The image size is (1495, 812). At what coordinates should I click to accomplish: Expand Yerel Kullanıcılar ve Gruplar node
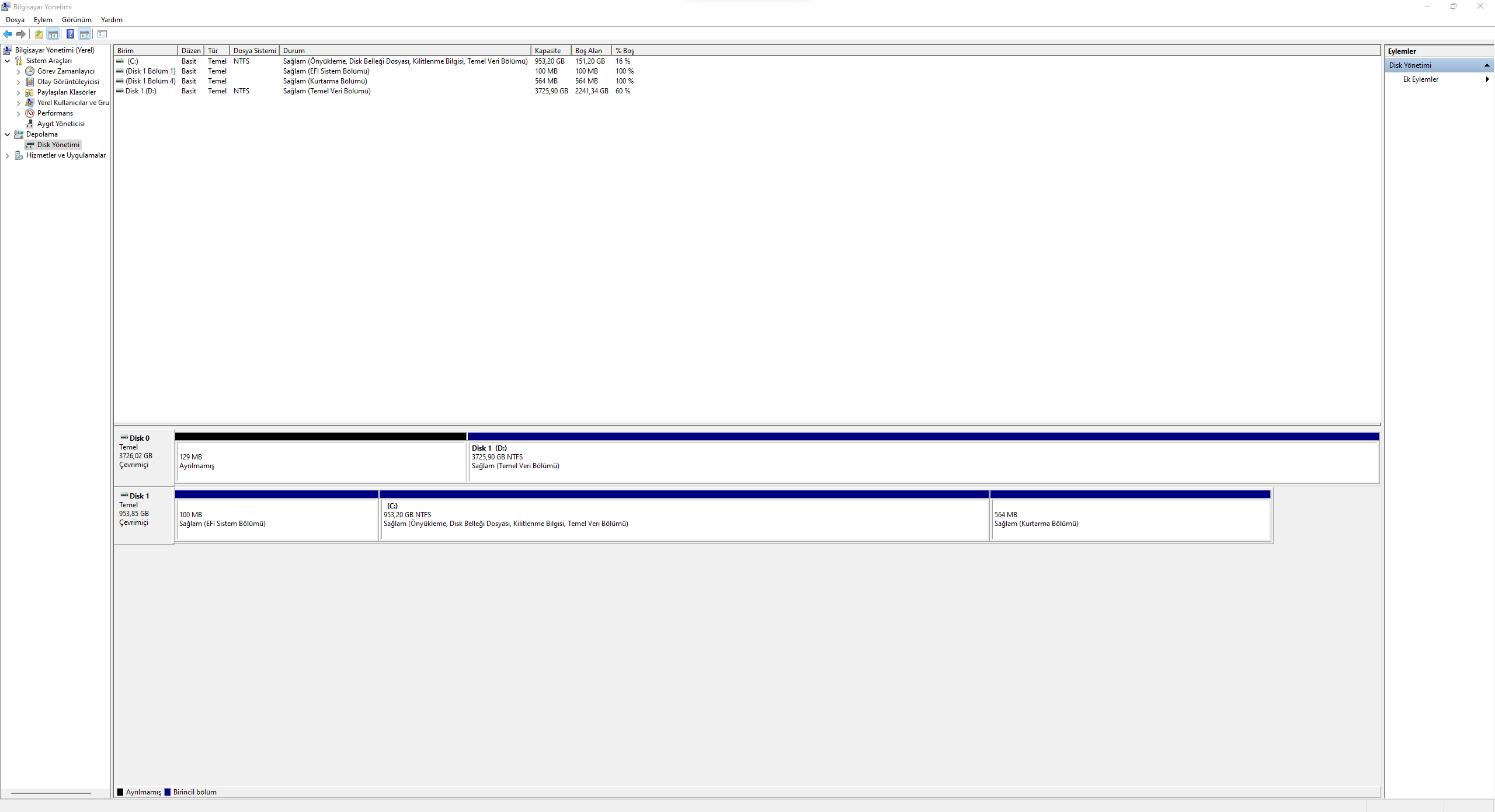click(x=19, y=103)
